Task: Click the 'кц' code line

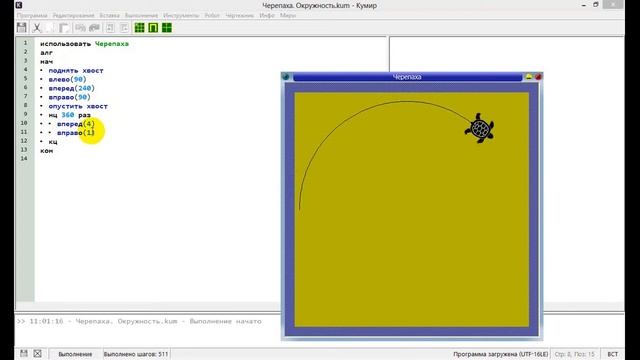Action: coord(53,142)
